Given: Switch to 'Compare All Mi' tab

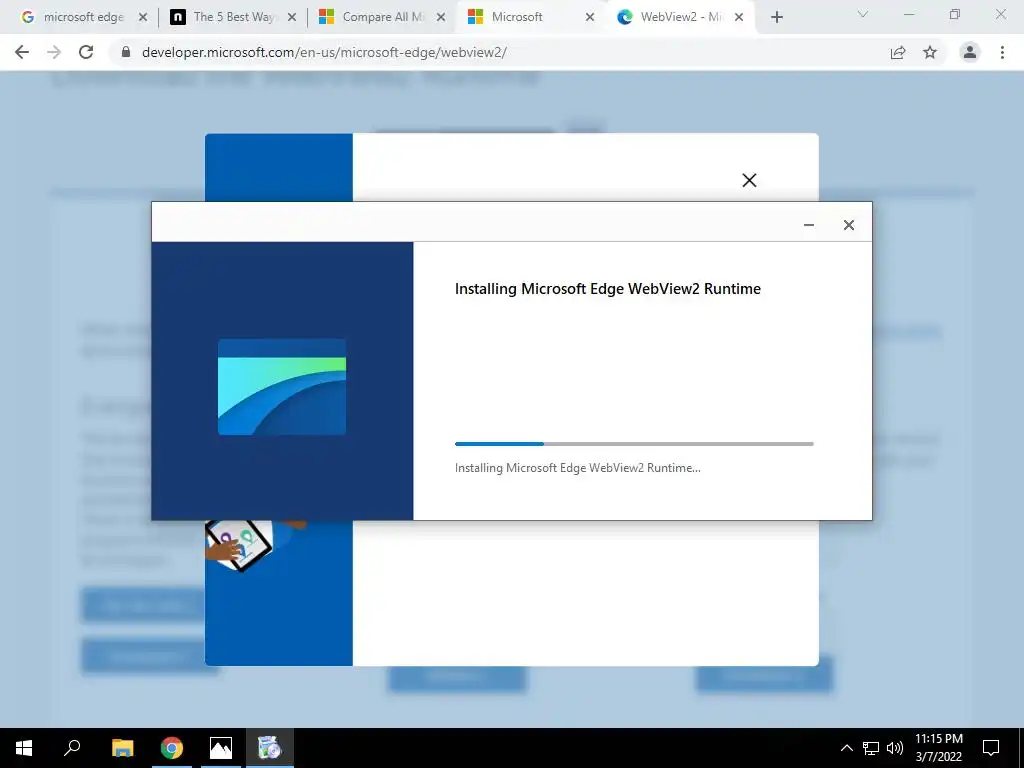Looking at the screenshot, I should [382, 17].
